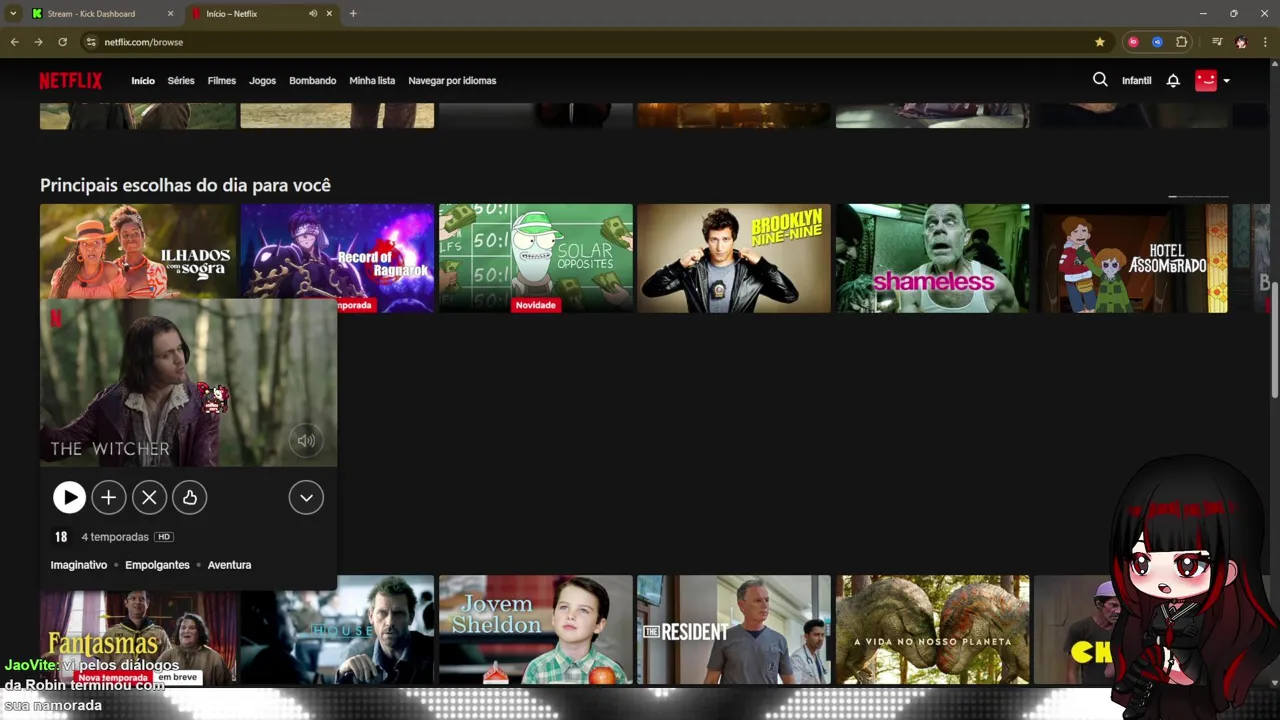The width and height of the screenshot is (1280, 720).
Task: Click 4 temporadas text
Action: 115,537
